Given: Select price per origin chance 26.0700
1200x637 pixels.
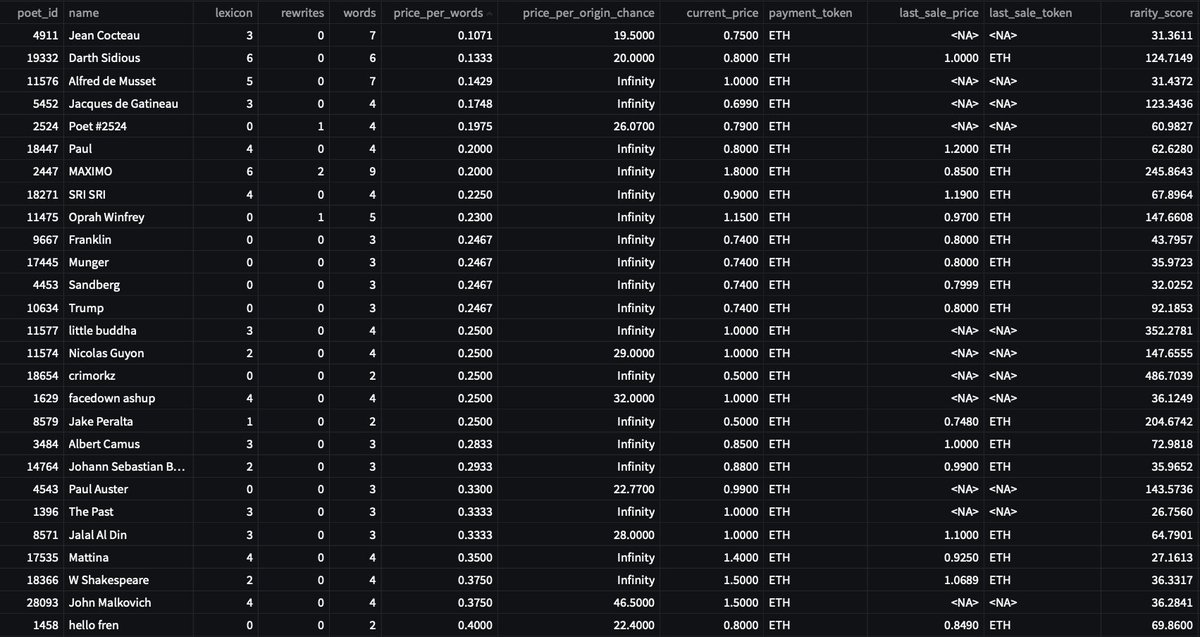Looking at the screenshot, I should coord(636,126).
